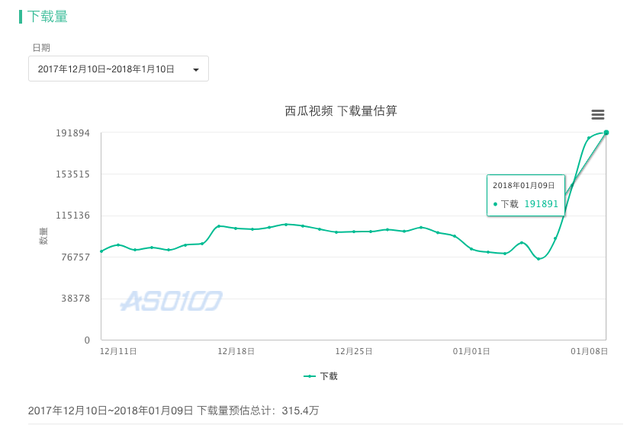Click the 下载量 section heading

coord(47,17)
